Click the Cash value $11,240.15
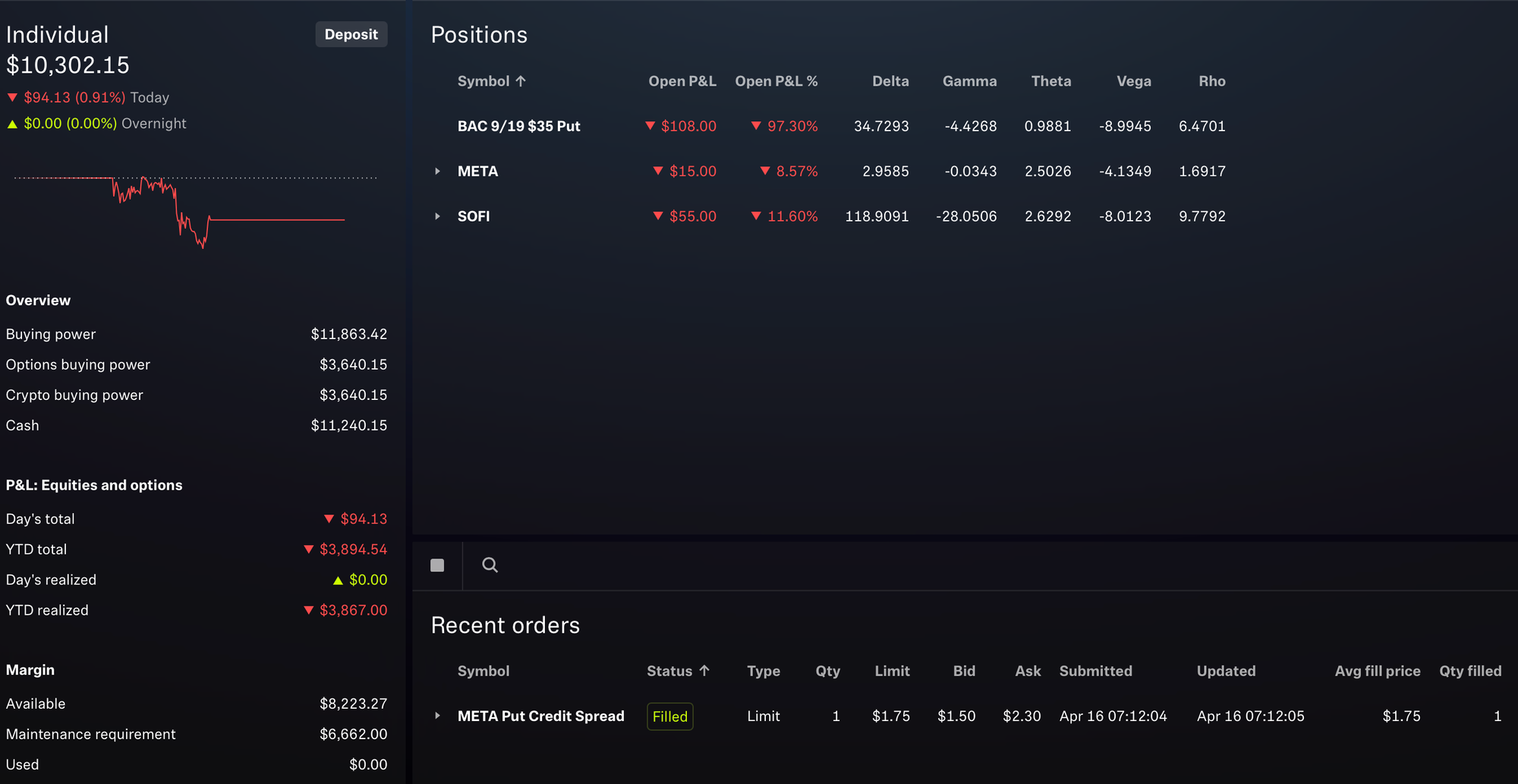The image size is (1518, 784). point(348,425)
